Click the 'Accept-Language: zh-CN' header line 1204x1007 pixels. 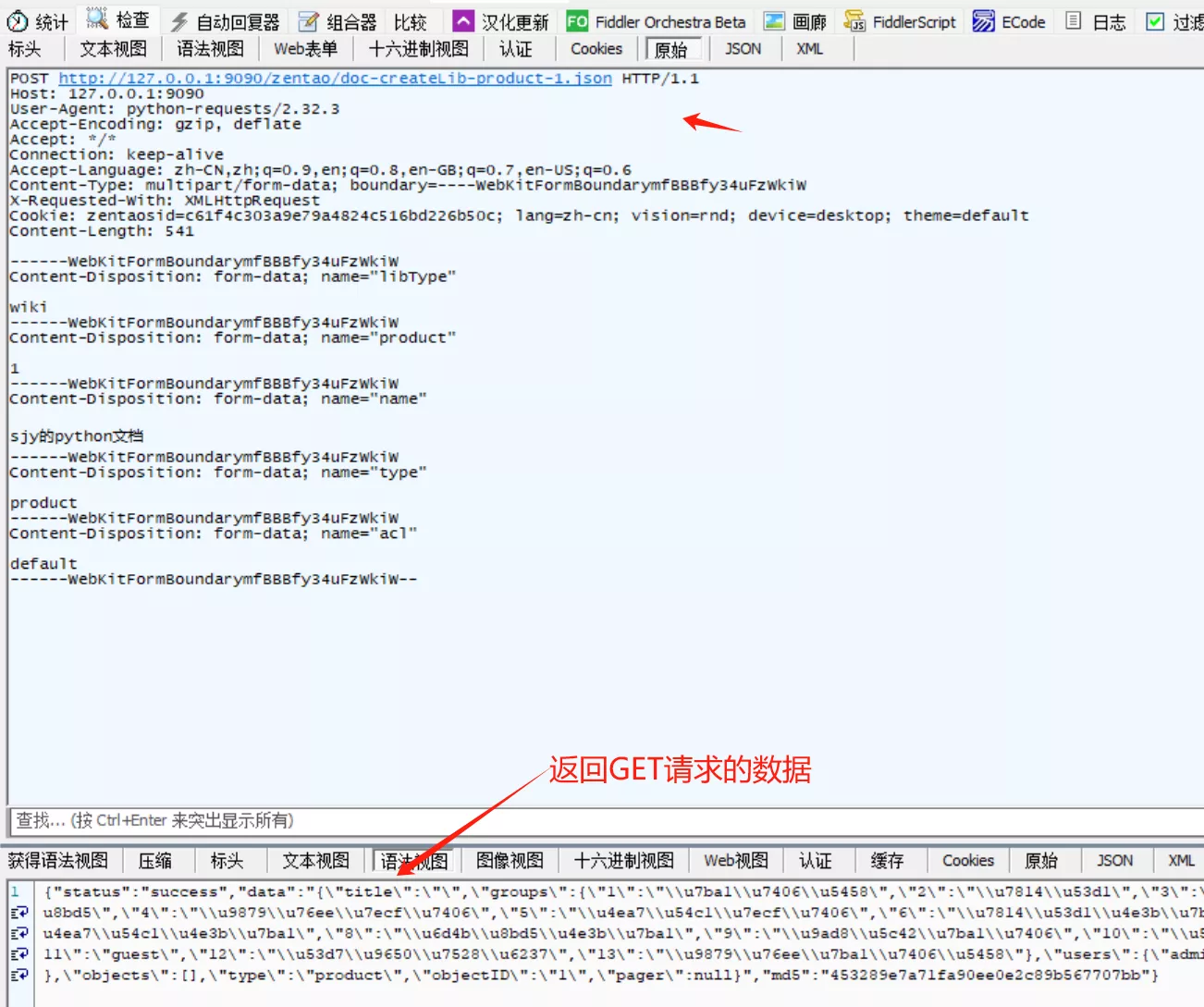point(321,170)
